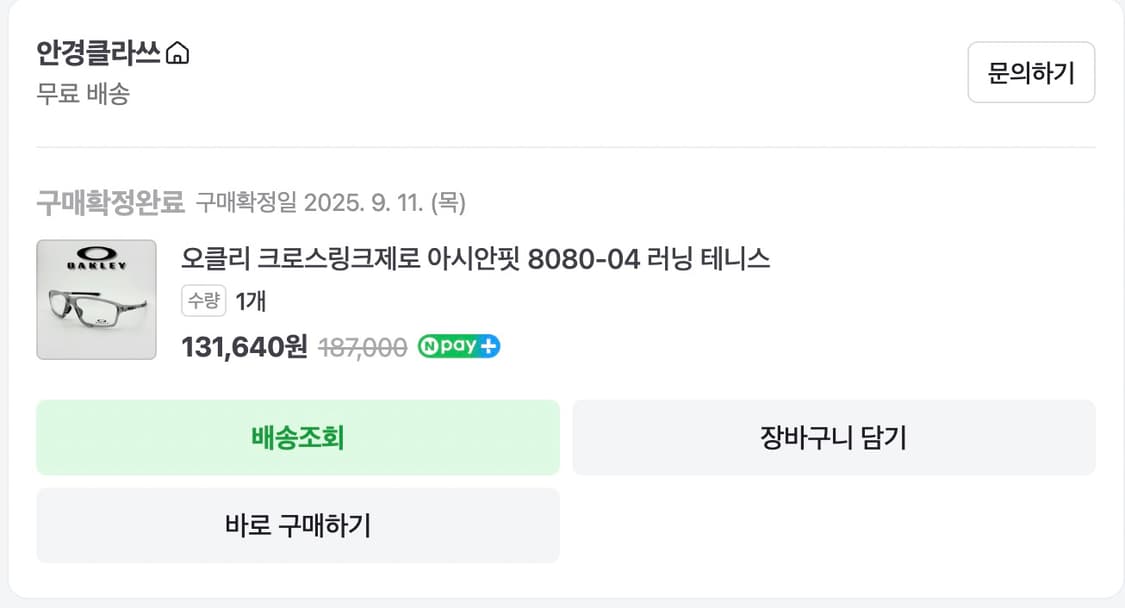Open the product thumbnail image

click(96, 299)
